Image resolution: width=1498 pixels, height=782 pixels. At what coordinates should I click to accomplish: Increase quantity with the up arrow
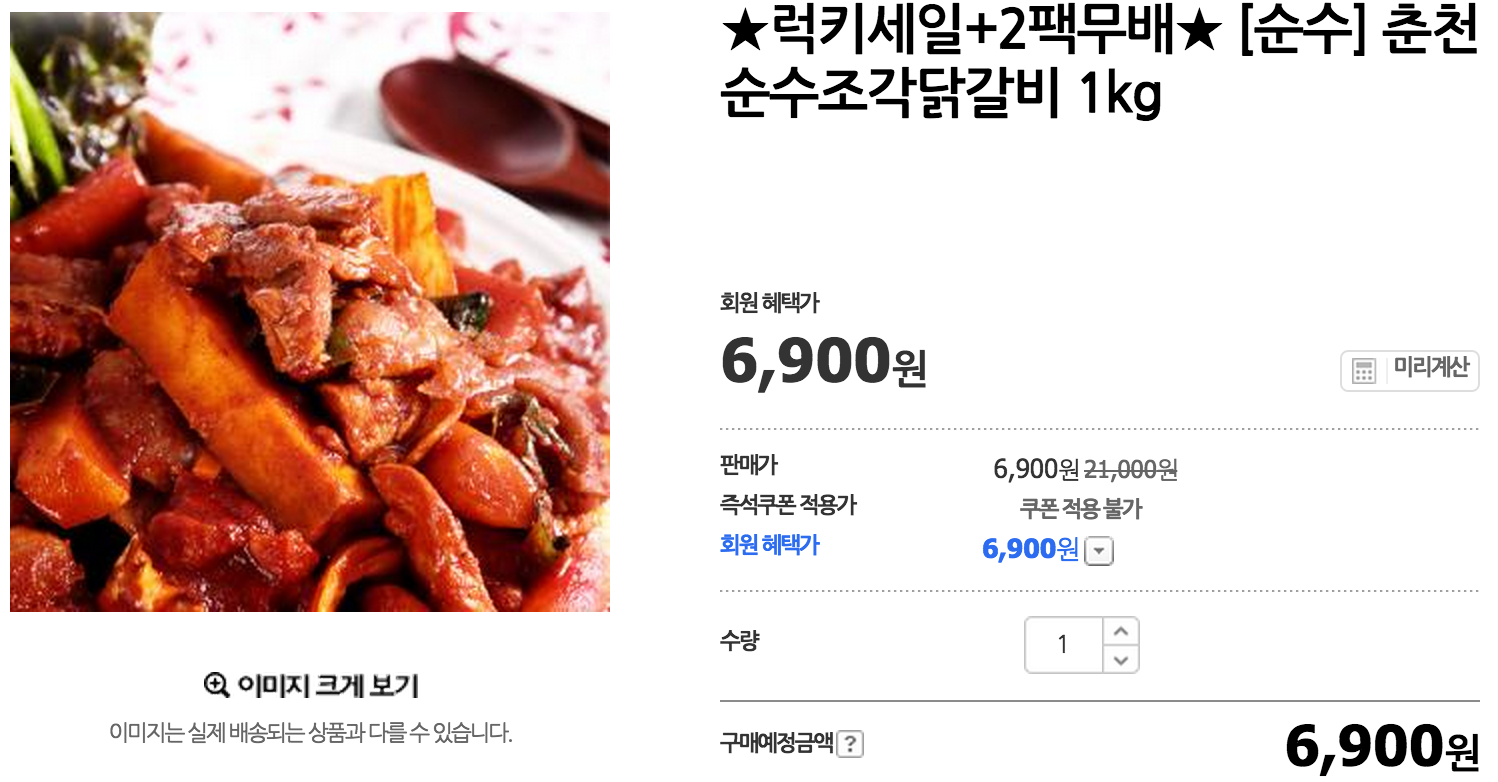(x=1121, y=631)
